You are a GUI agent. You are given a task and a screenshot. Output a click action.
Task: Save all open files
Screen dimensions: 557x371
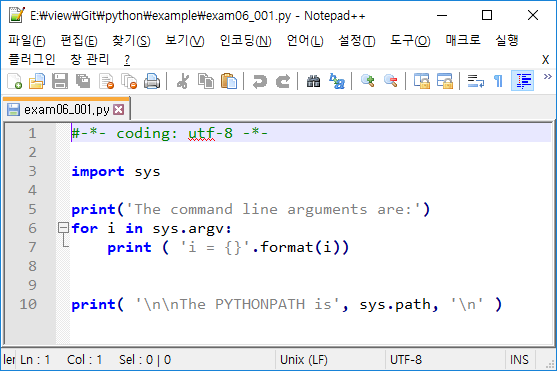click(x=83, y=81)
